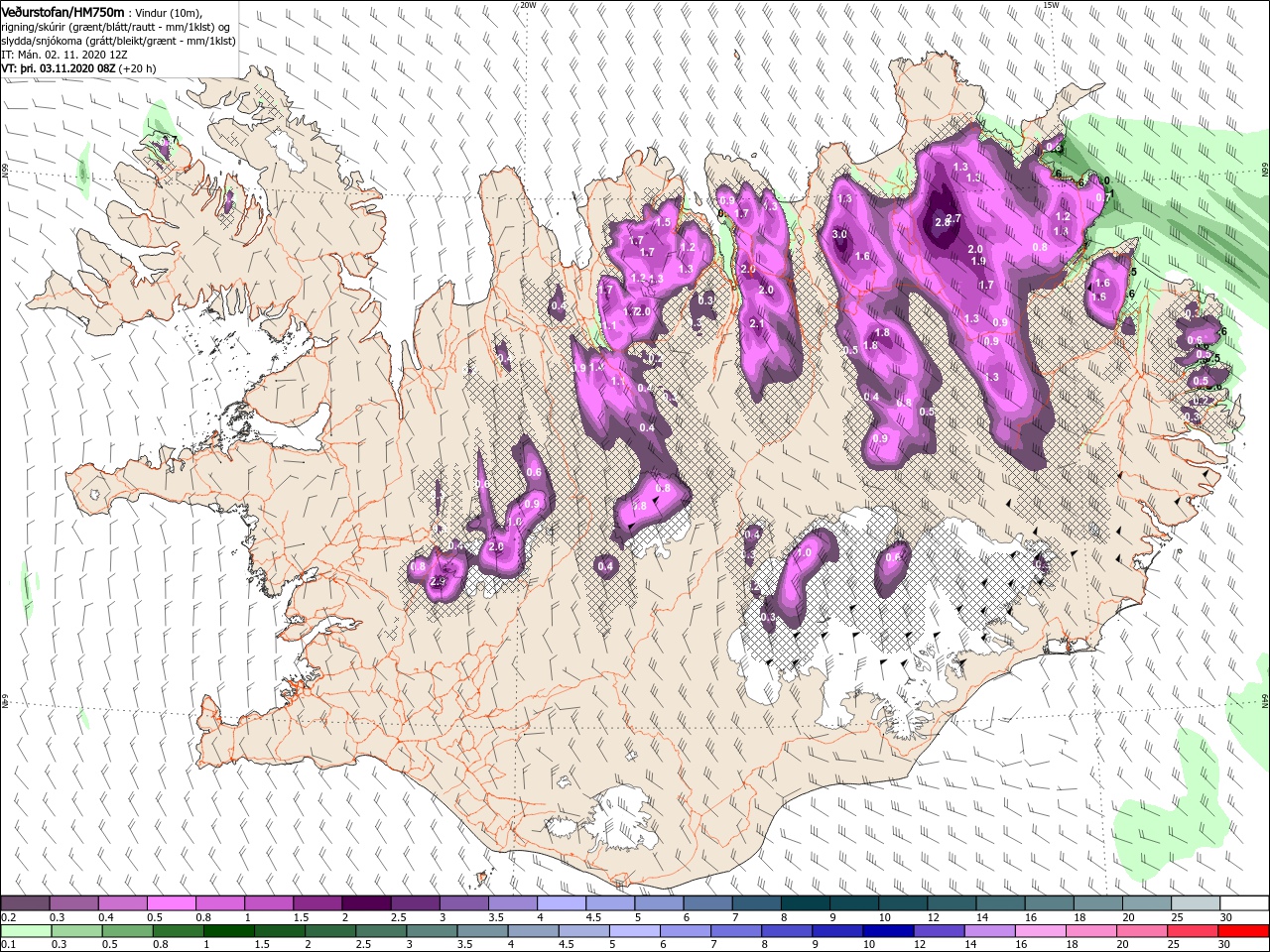The height and width of the screenshot is (952, 1270).
Task: Select 25–30 rain legend swatch
Action: pyautogui.click(x=1193, y=931)
